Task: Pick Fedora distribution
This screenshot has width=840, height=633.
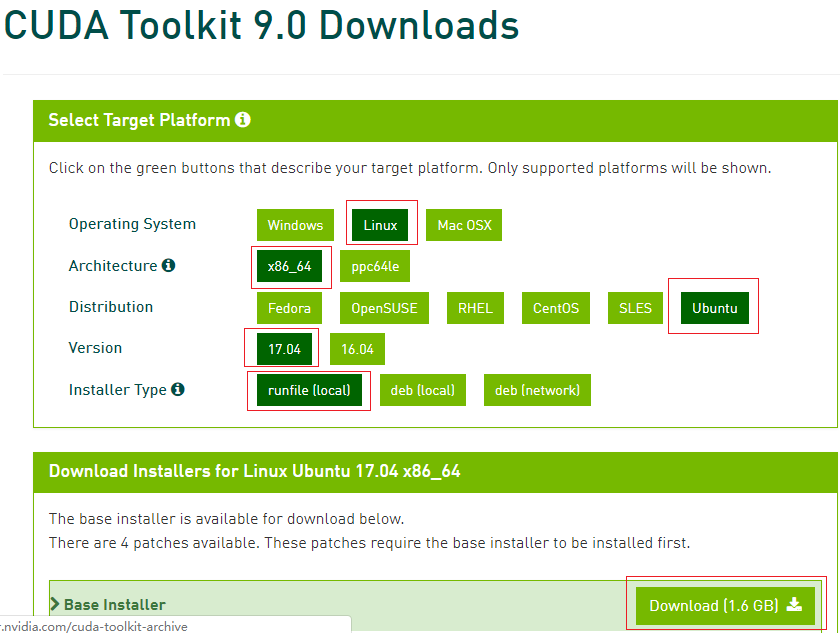Action: (x=289, y=308)
